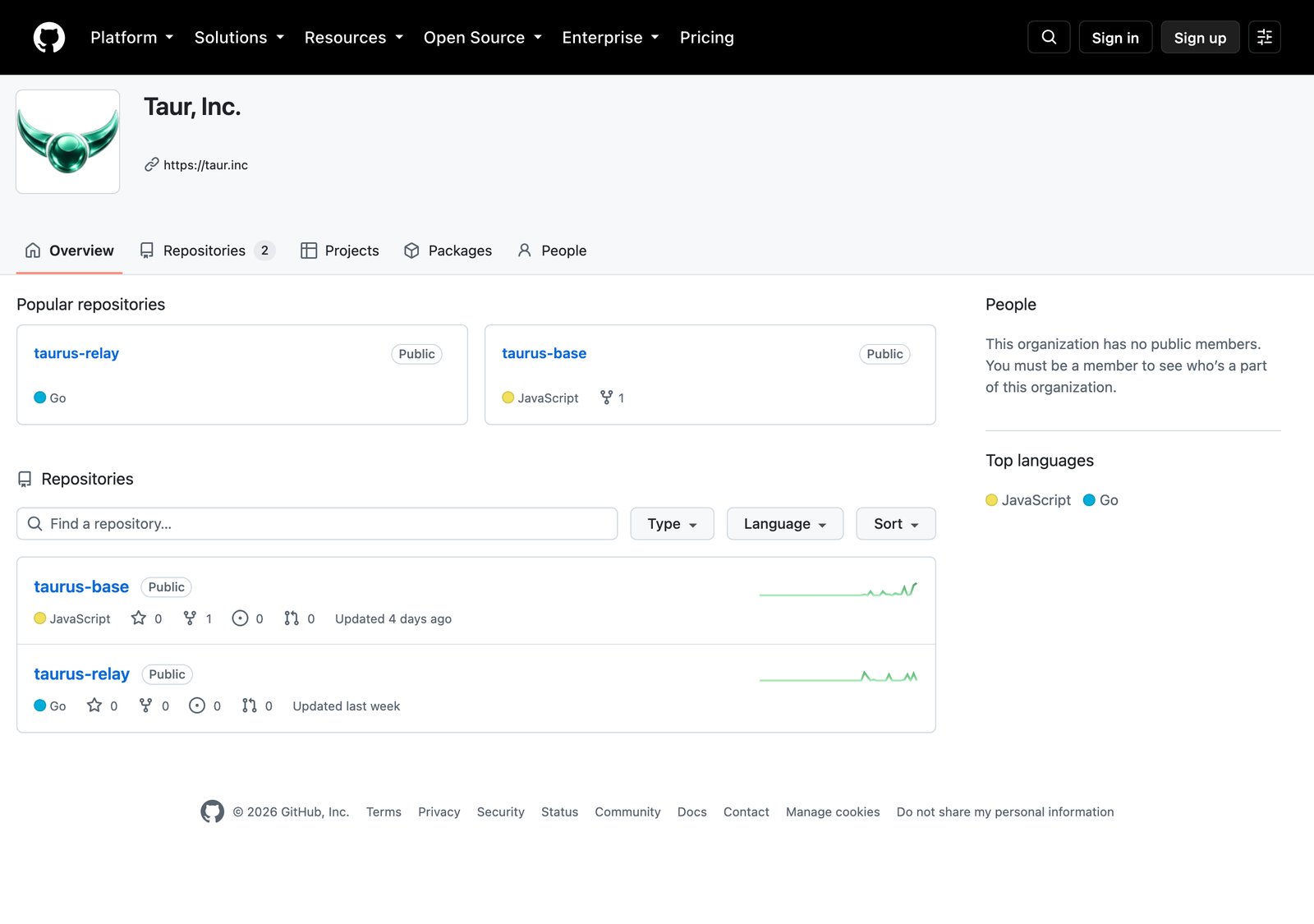1314x924 pixels.
Task: Open footer Terms link
Action: pos(384,811)
